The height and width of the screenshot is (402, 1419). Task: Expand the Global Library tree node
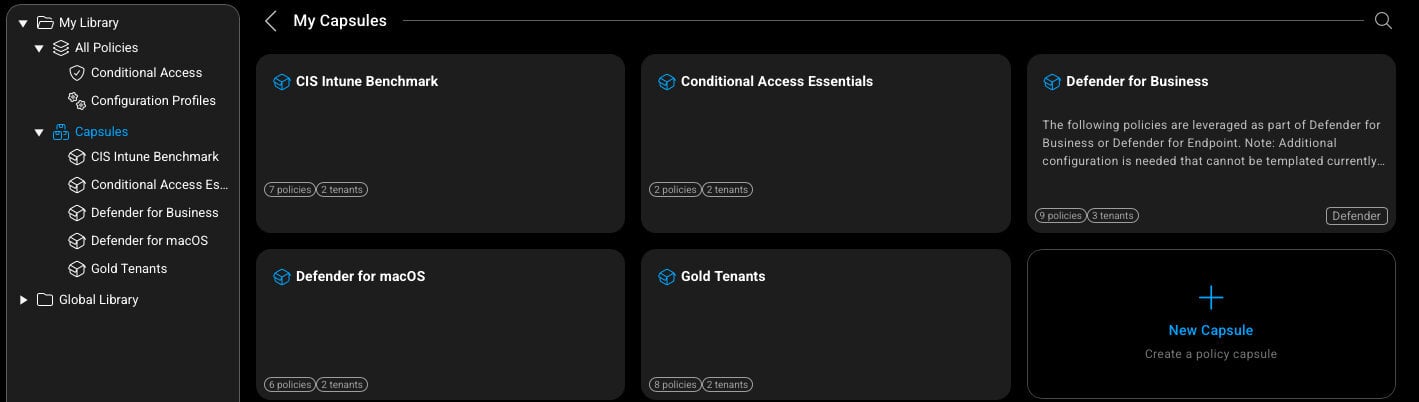tap(23, 300)
